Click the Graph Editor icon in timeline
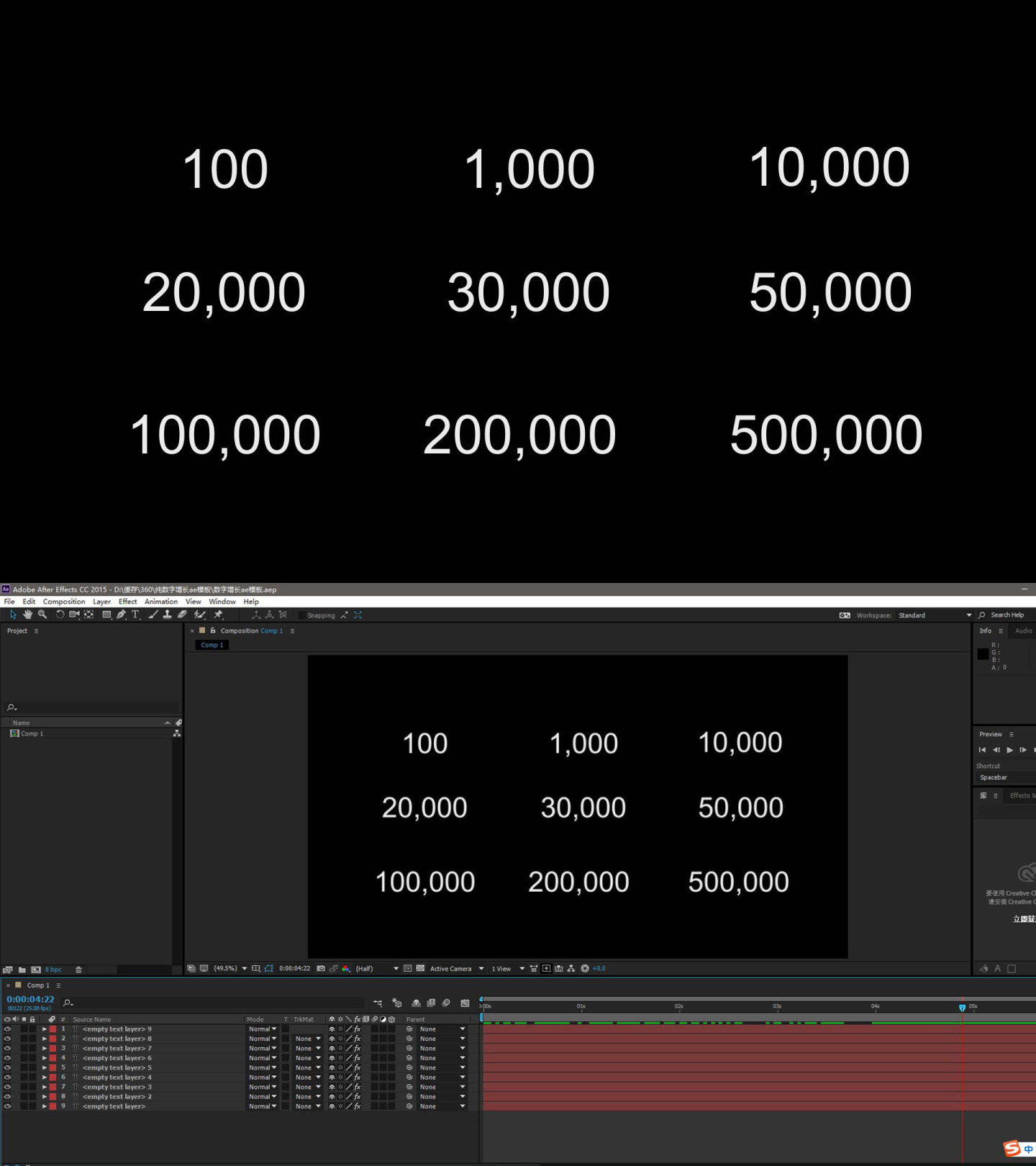Screen dimensions: 1036x1166 [465, 1003]
